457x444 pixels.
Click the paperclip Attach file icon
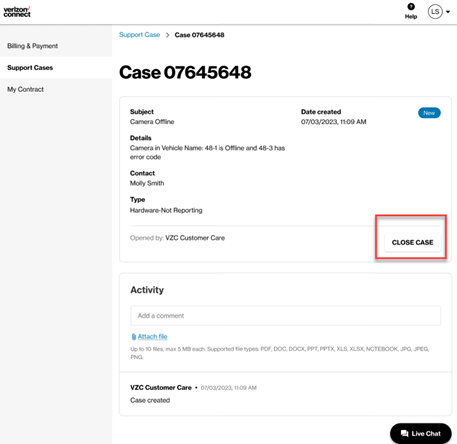tap(134, 337)
